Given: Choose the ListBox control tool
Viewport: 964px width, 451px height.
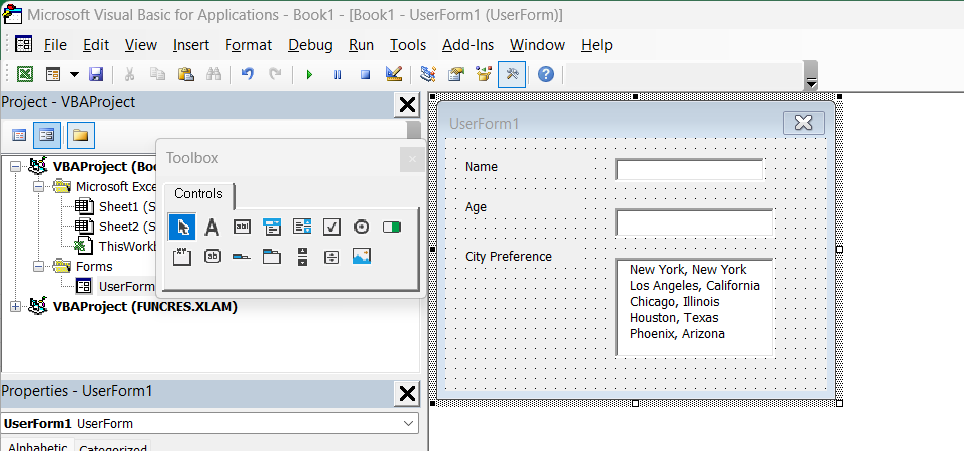Looking at the screenshot, I should (302, 227).
